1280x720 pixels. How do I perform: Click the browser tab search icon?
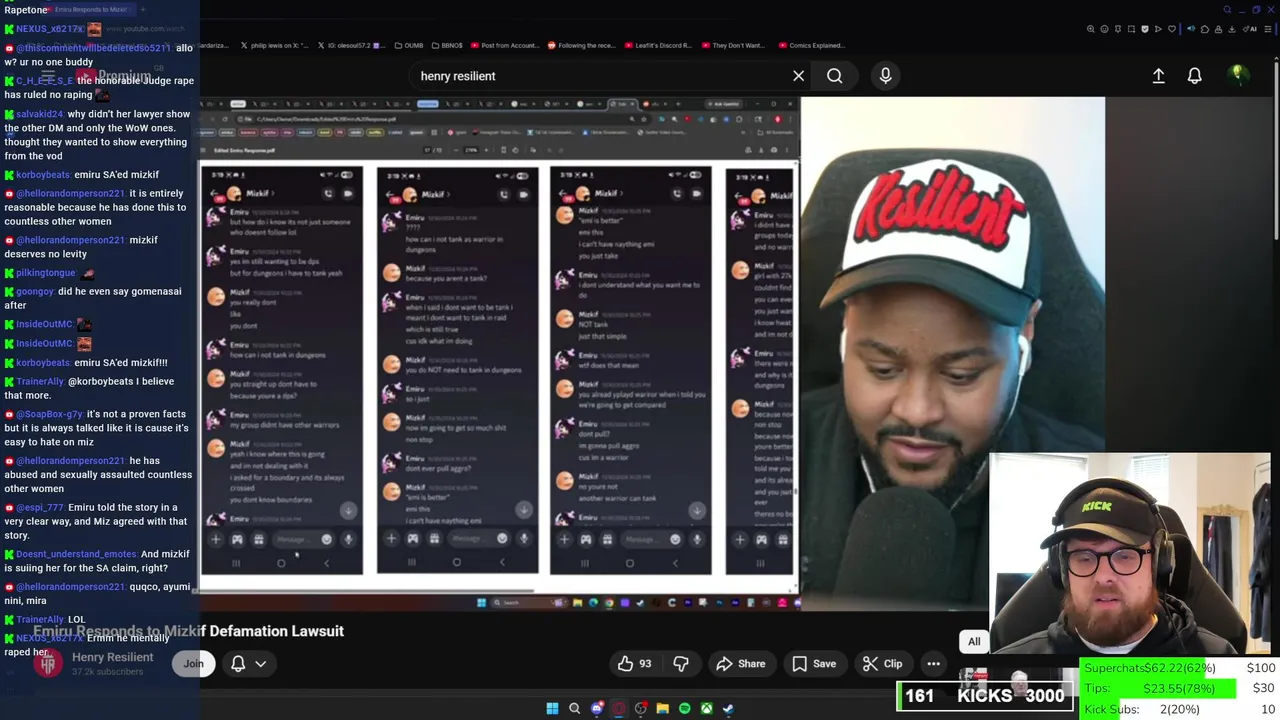[1227, 9]
